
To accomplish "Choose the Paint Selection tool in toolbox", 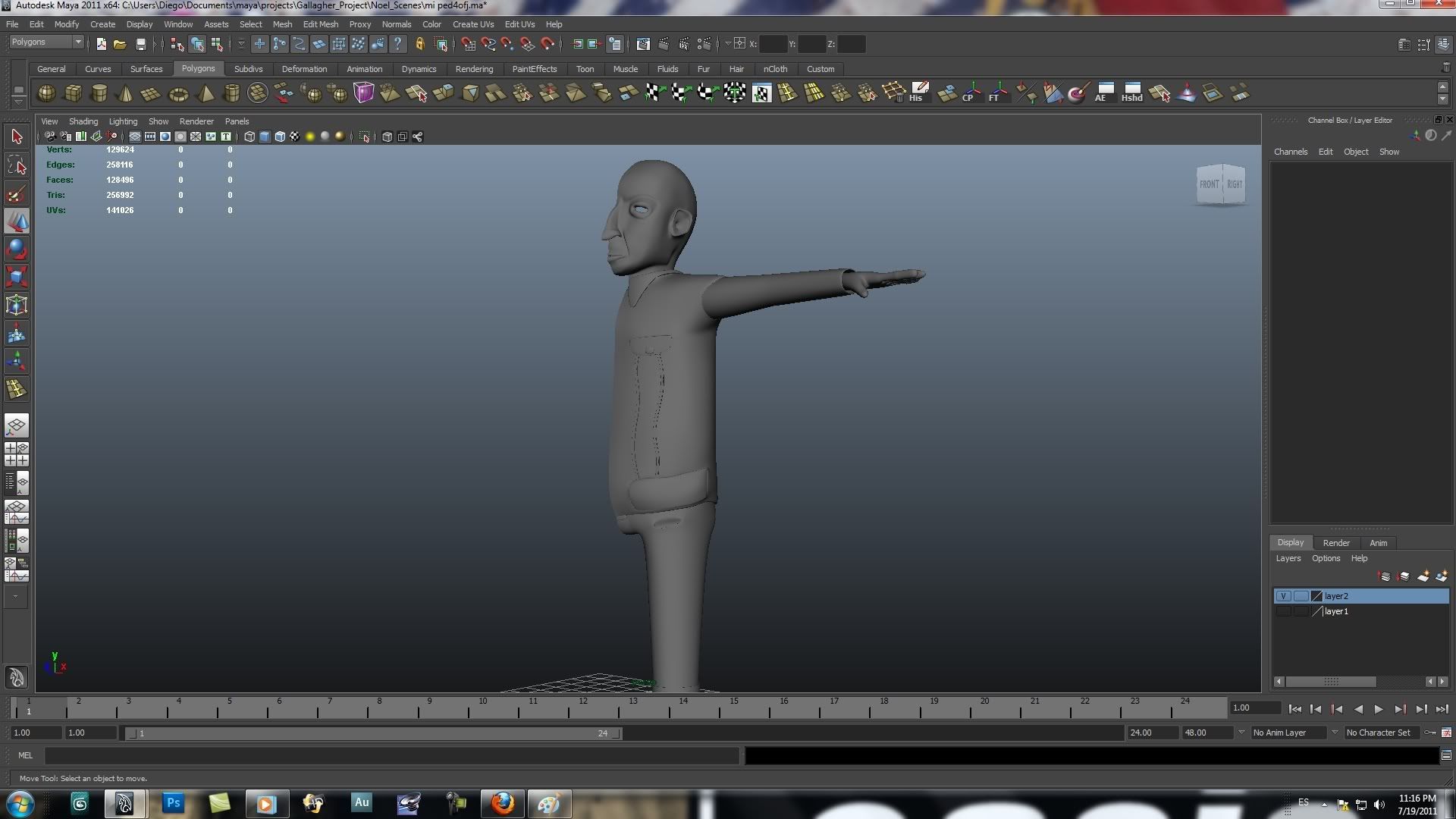I will [x=17, y=193].
